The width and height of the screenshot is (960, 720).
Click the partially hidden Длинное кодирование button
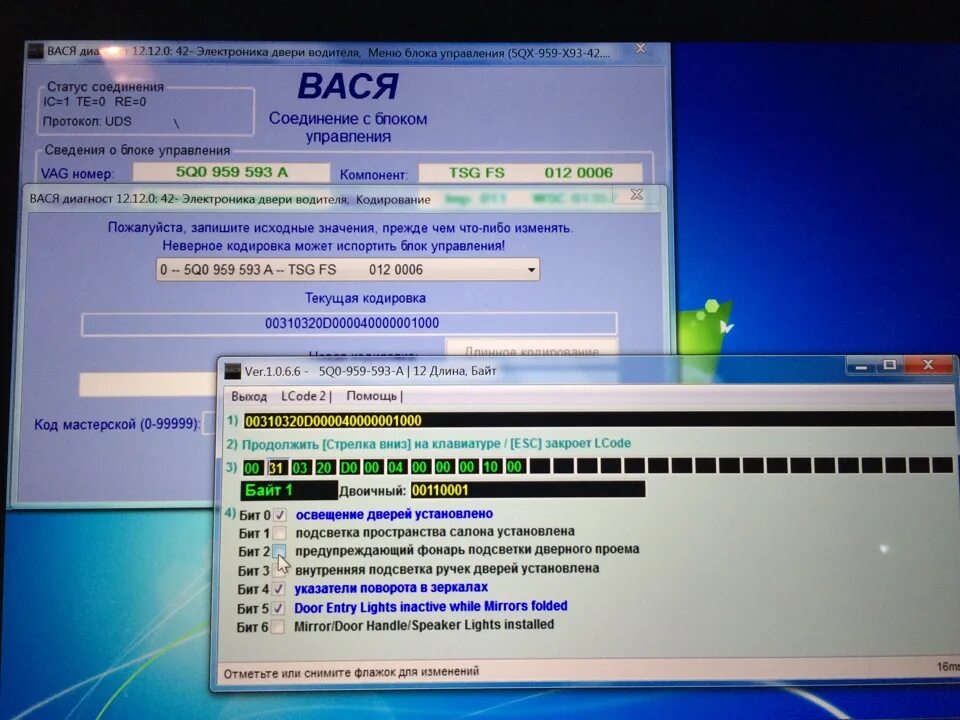click(531, 350)
